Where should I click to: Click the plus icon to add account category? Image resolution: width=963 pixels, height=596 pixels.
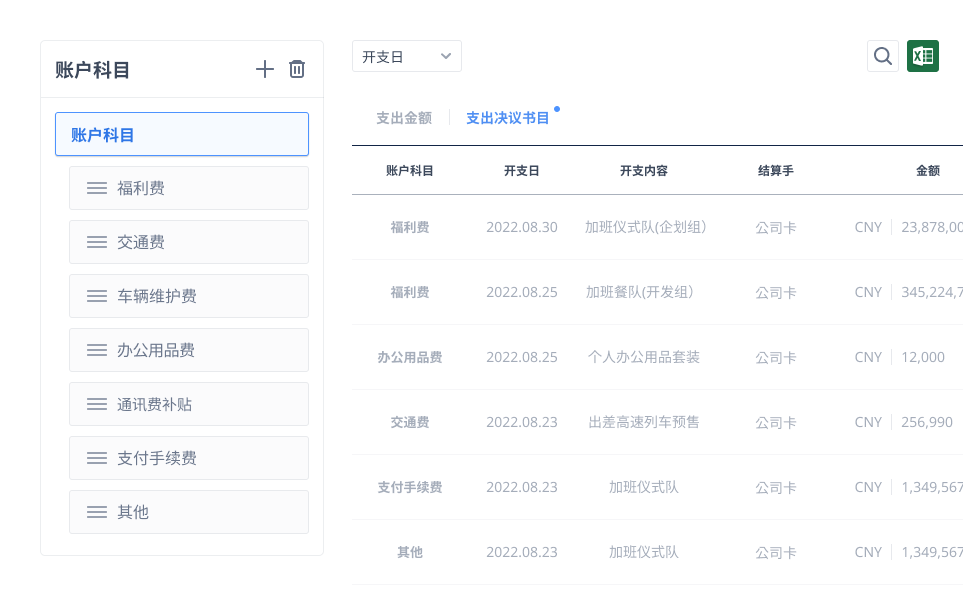pyautogui.click(x=264, y=69)
